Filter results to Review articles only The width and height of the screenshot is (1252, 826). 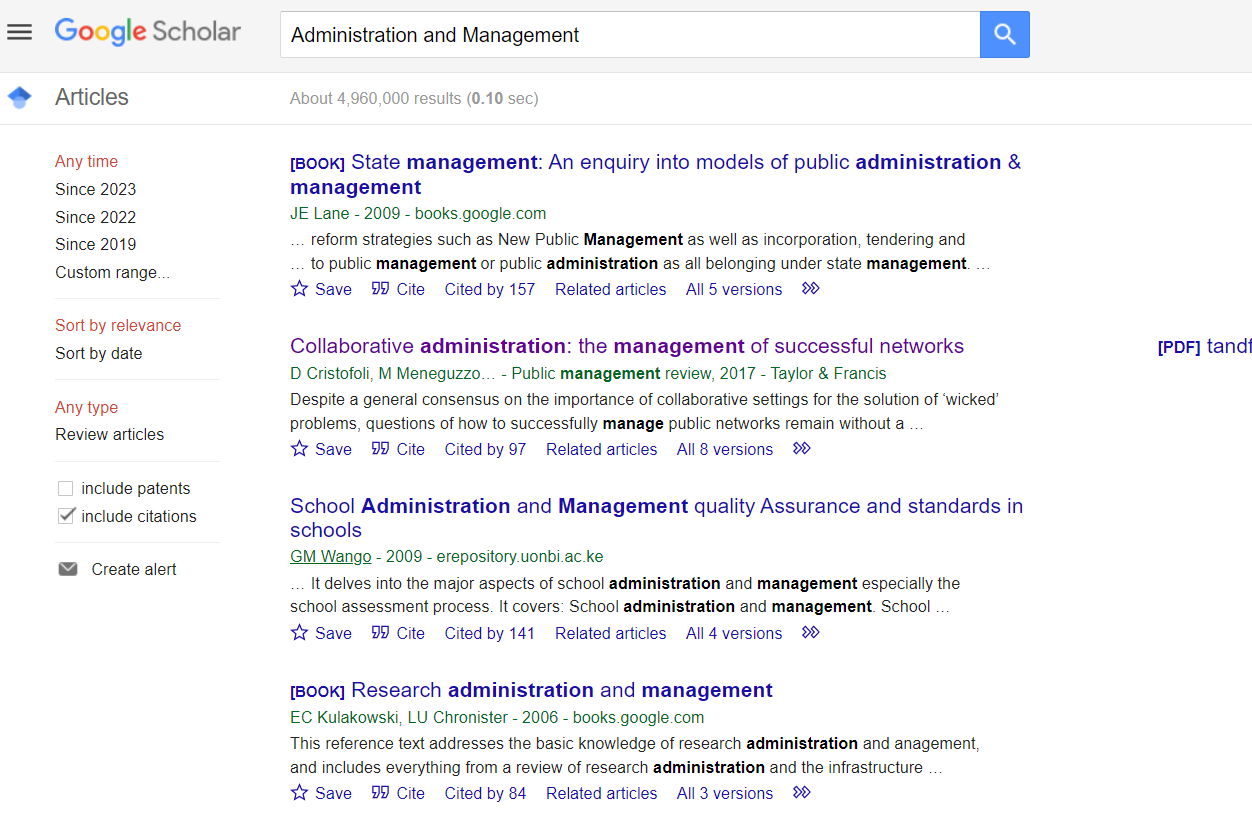pyautogui.click(x=110, y=434)
